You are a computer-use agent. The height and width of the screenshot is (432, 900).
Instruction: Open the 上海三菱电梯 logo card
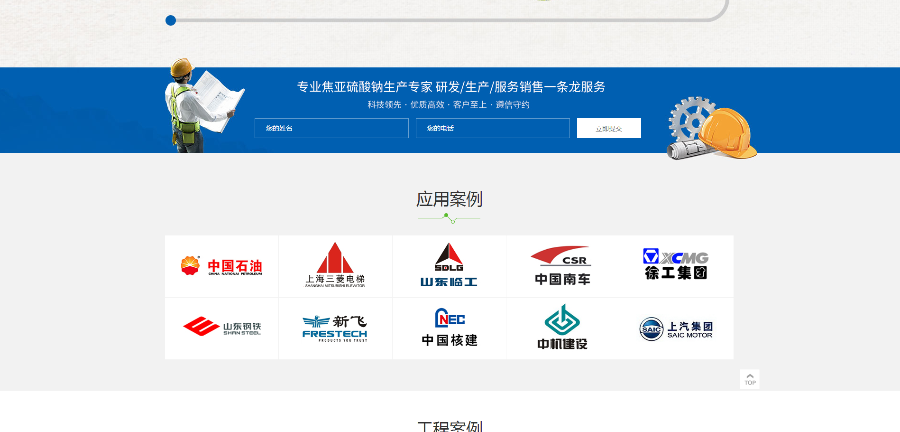click(x=335, y=266)
